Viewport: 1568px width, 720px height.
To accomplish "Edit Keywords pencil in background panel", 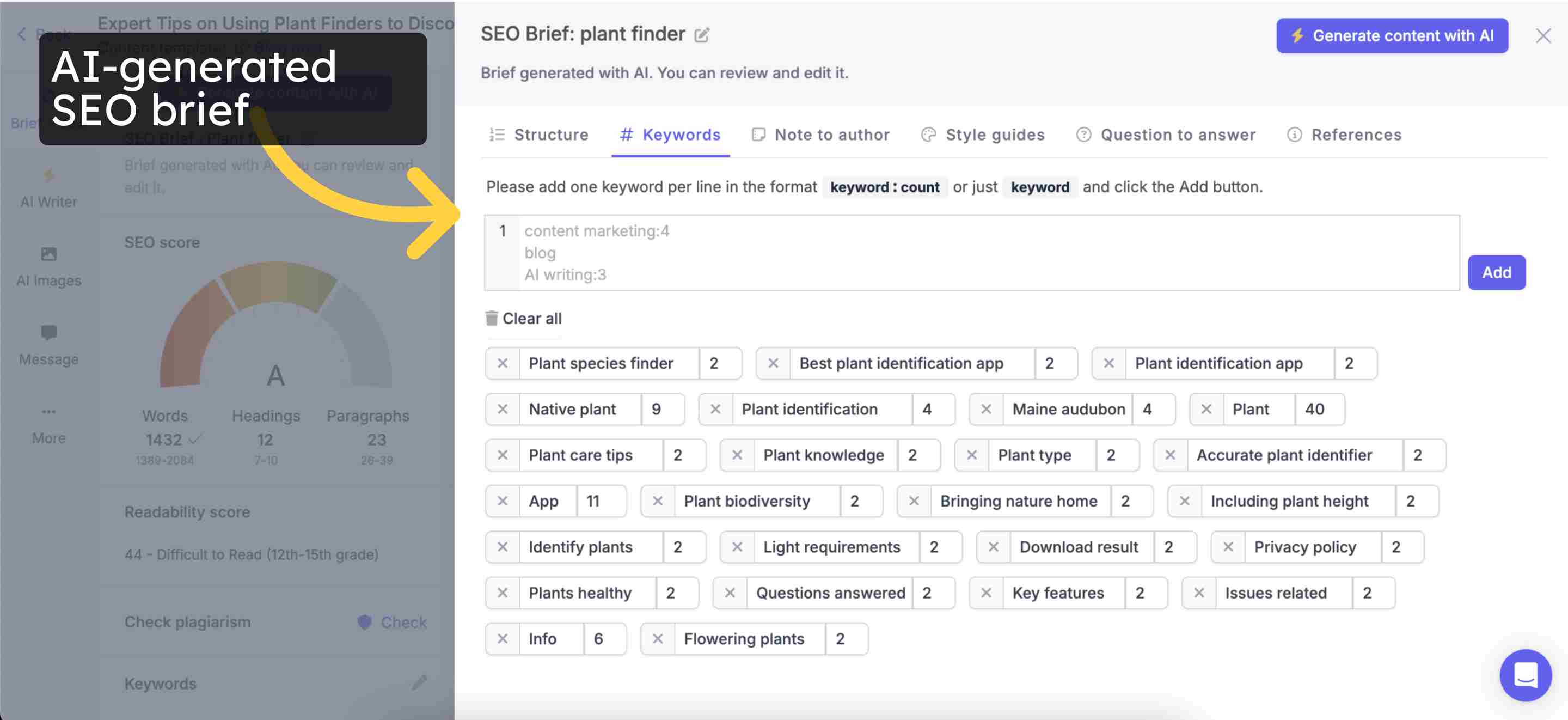I will point(419,683).
